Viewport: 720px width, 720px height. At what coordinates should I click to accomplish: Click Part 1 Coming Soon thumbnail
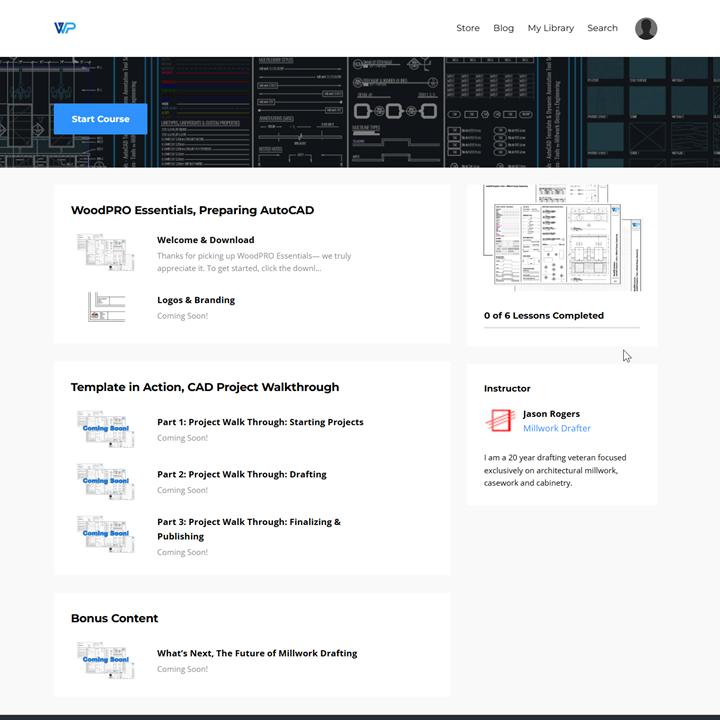point(106,429)
